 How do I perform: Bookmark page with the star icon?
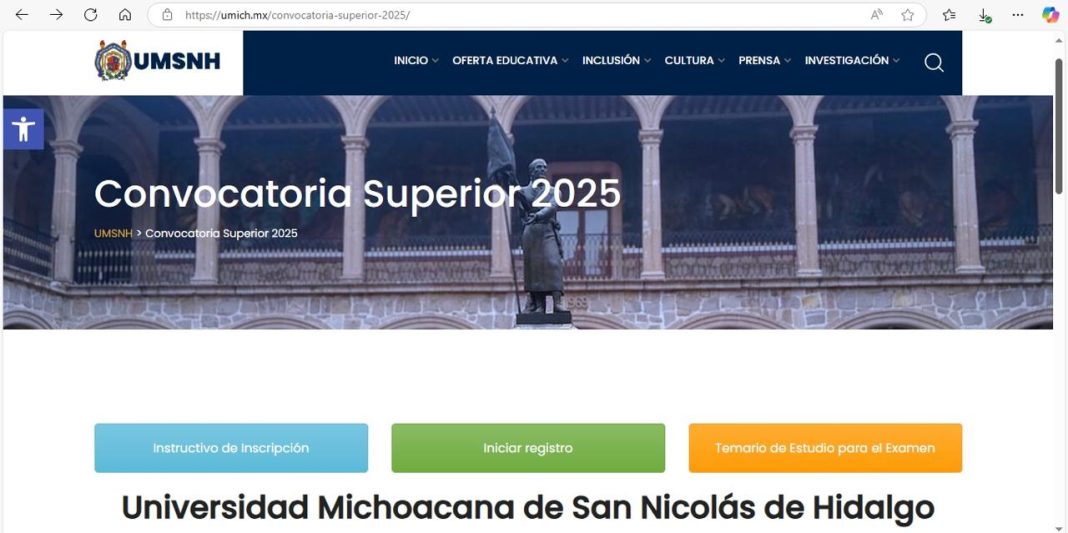click(x=907, y=14)
